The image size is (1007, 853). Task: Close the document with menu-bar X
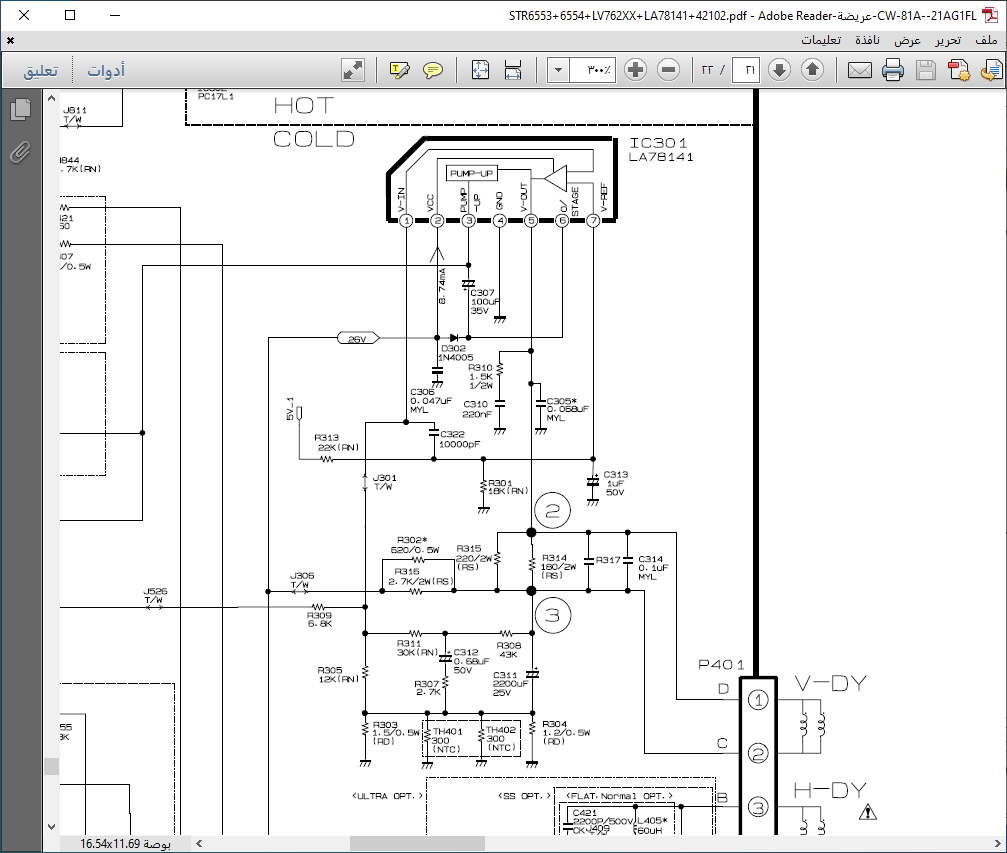point(10,40)
